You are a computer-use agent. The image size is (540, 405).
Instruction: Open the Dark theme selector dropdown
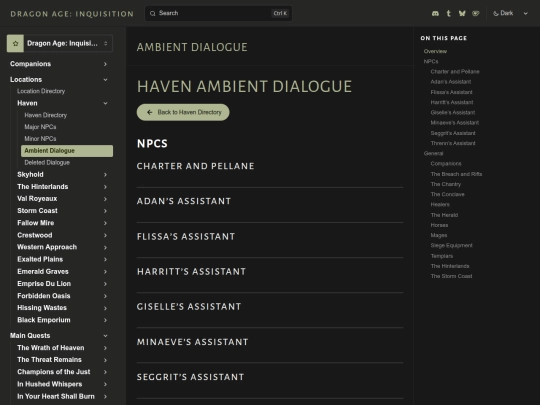511,13
